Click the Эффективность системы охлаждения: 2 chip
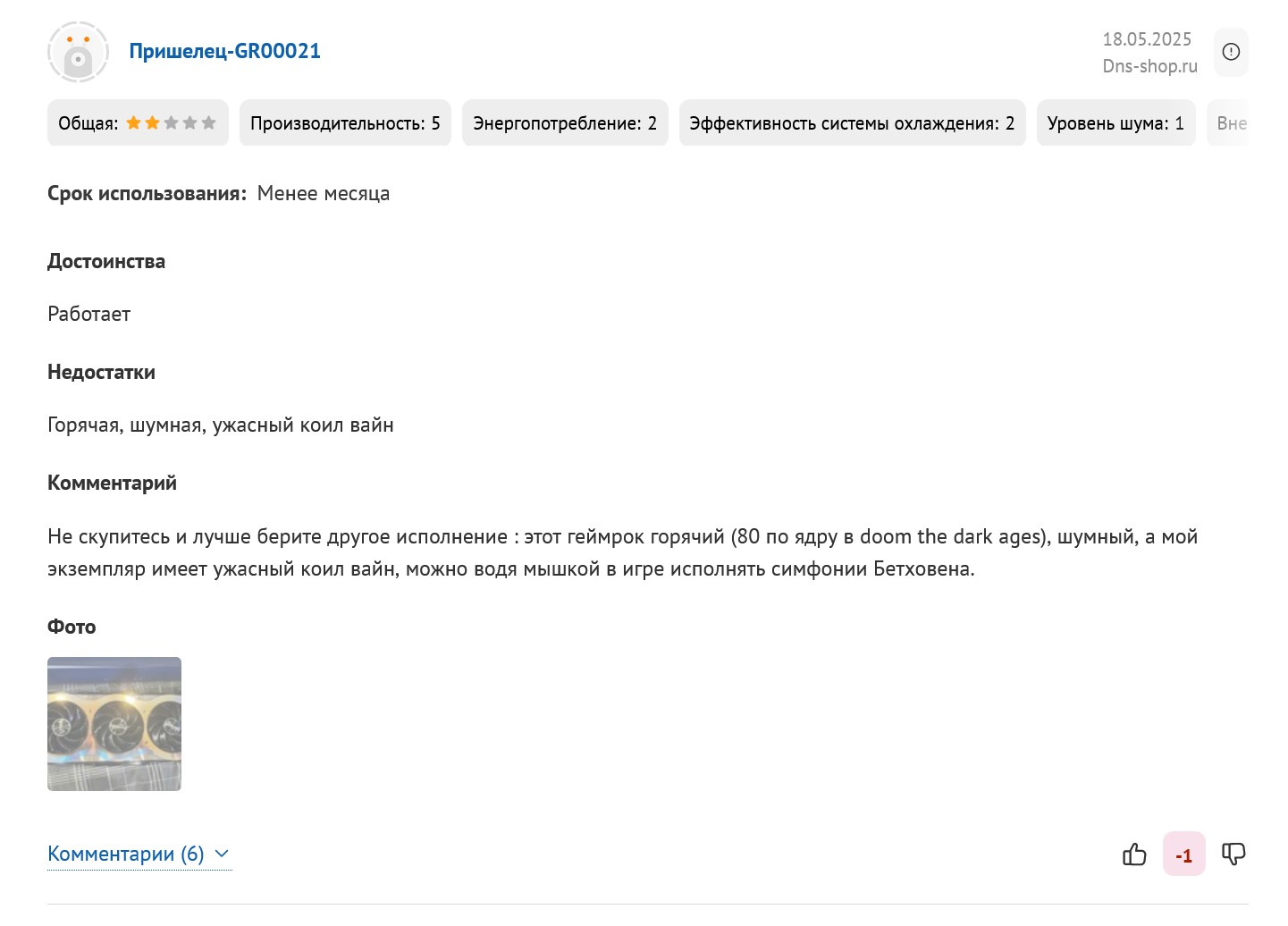This screenshot has width=1288, height=926. pos(852,123)
